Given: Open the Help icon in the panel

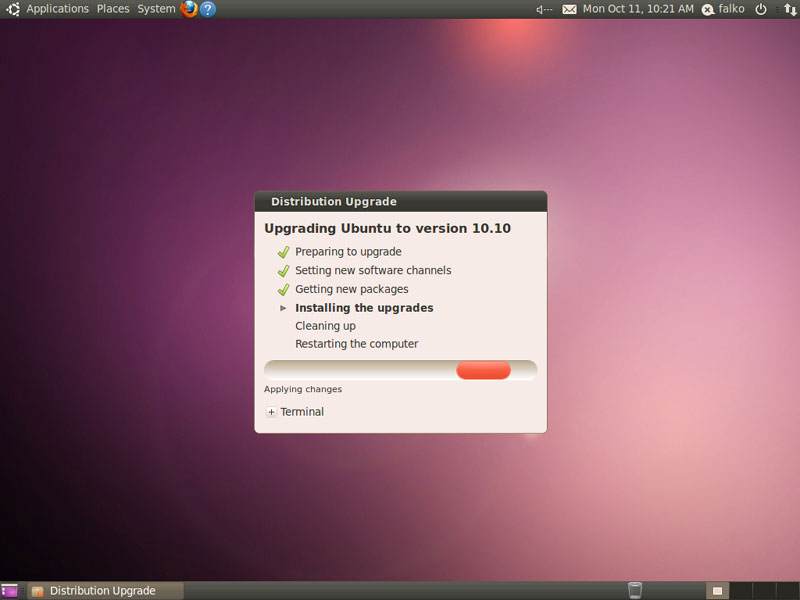Looking at the screenshot, I should click(x=207, y=9).
